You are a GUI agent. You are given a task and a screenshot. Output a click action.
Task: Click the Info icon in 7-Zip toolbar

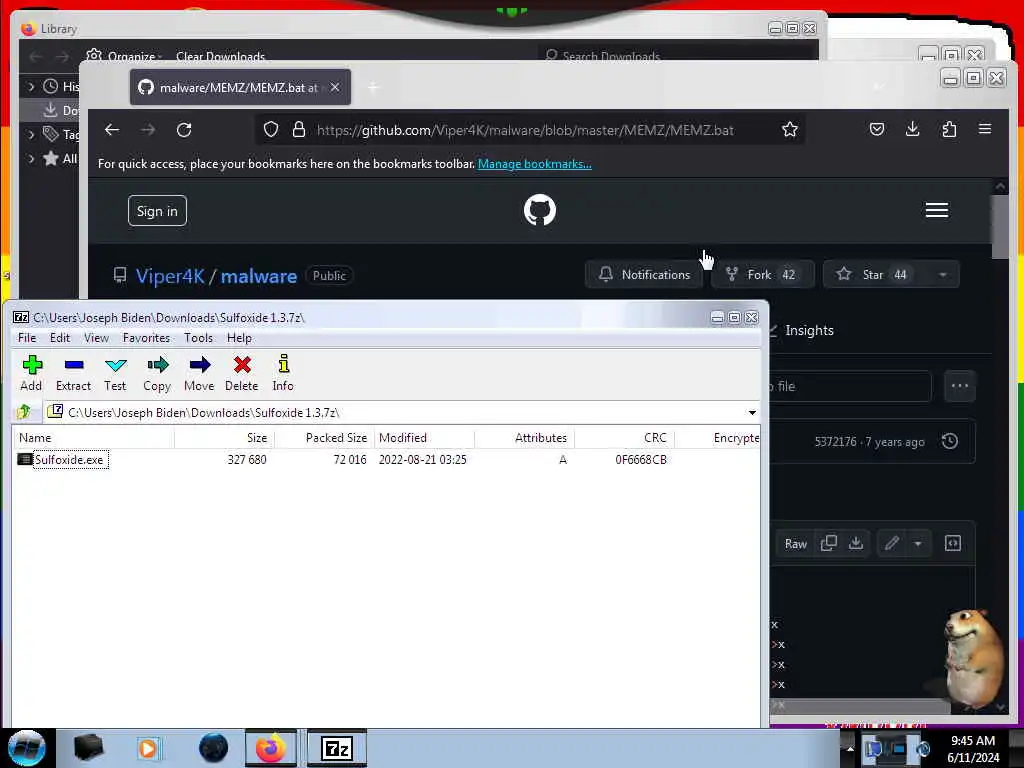283,374
